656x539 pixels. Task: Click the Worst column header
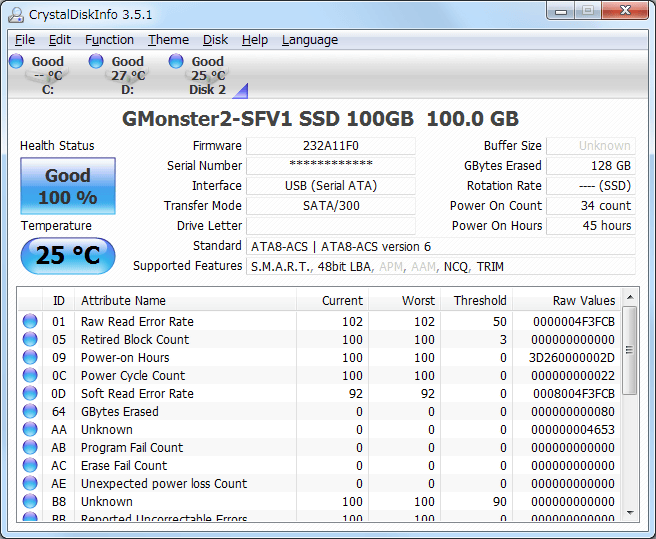coord(404,300)
